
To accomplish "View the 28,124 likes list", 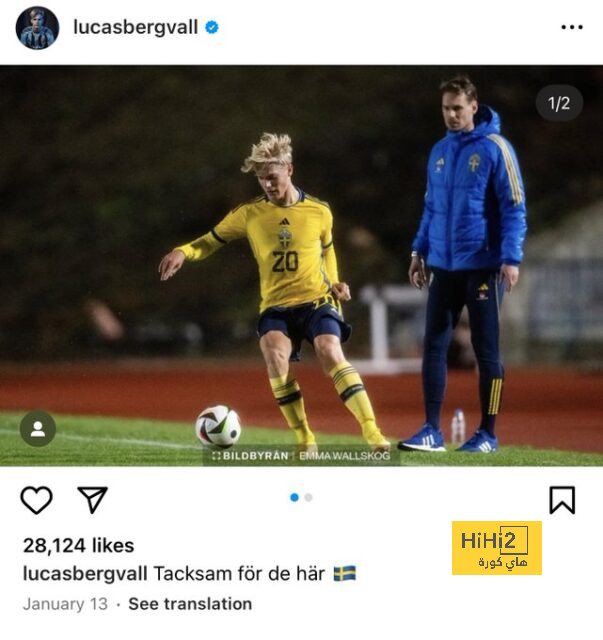I will 78,545.
